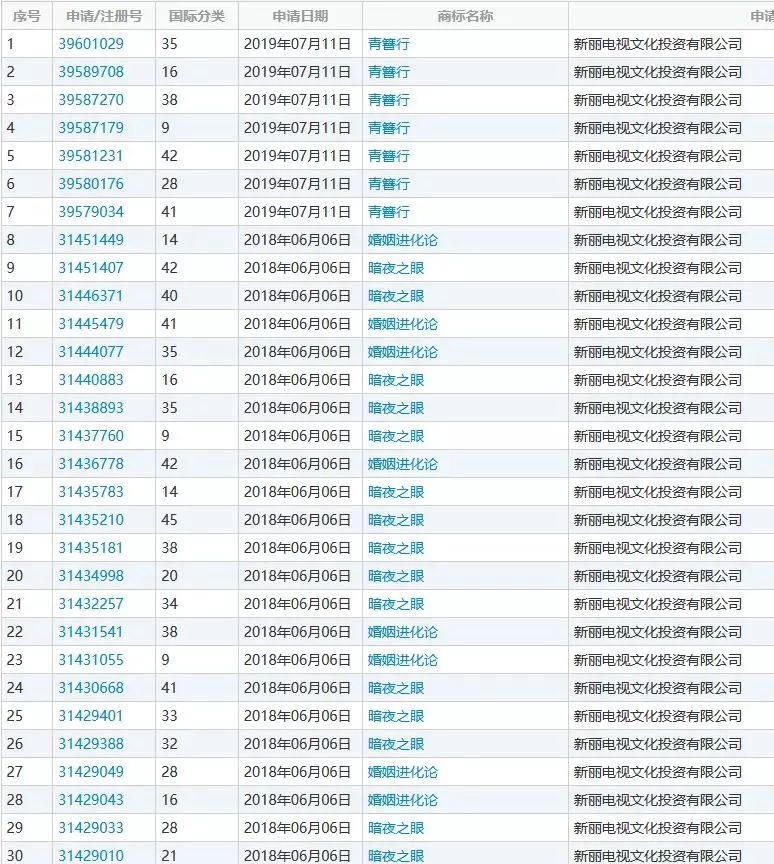Open application number 31451407
Image resolution: width=774 pixels, height=864 pixels.
point(91,268)
